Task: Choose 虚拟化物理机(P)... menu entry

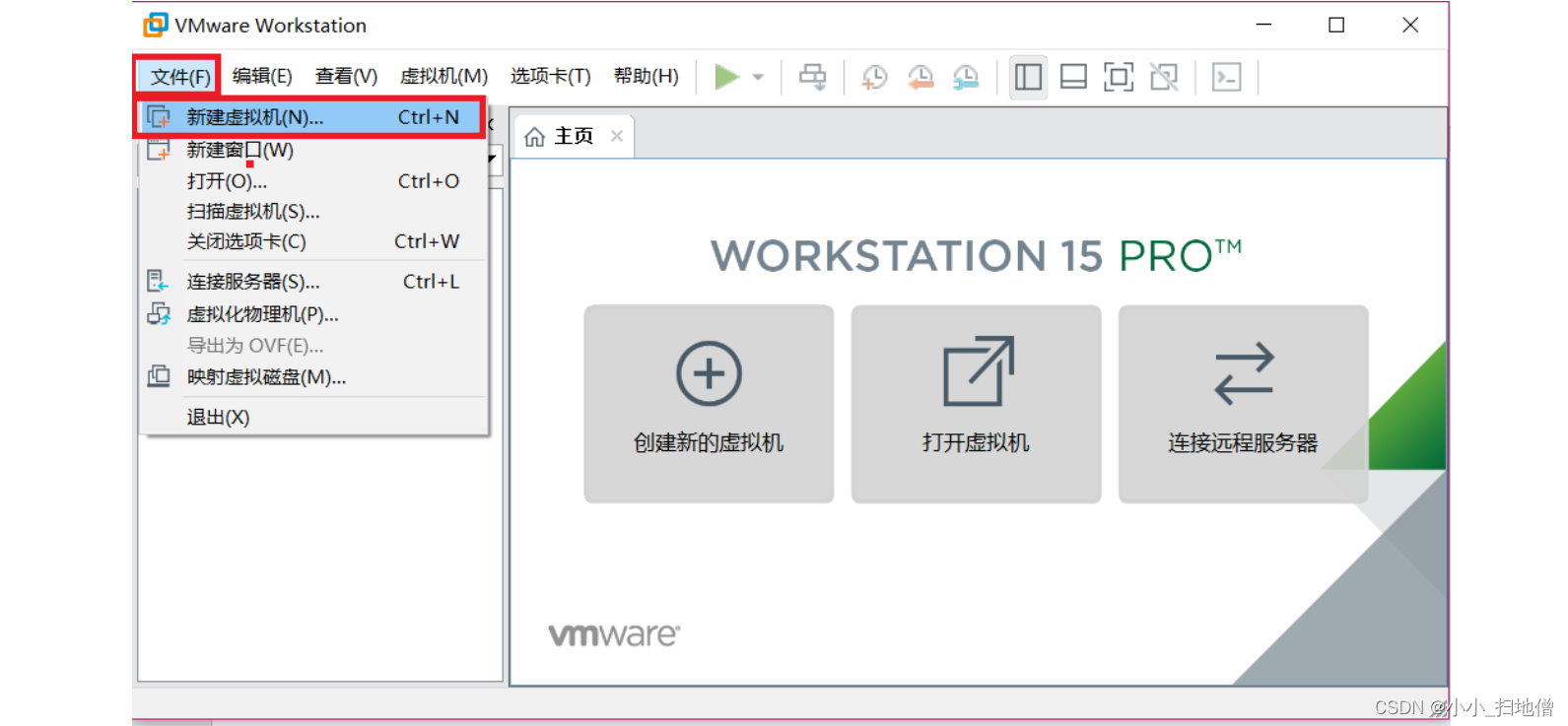Action: click(312, 314)
